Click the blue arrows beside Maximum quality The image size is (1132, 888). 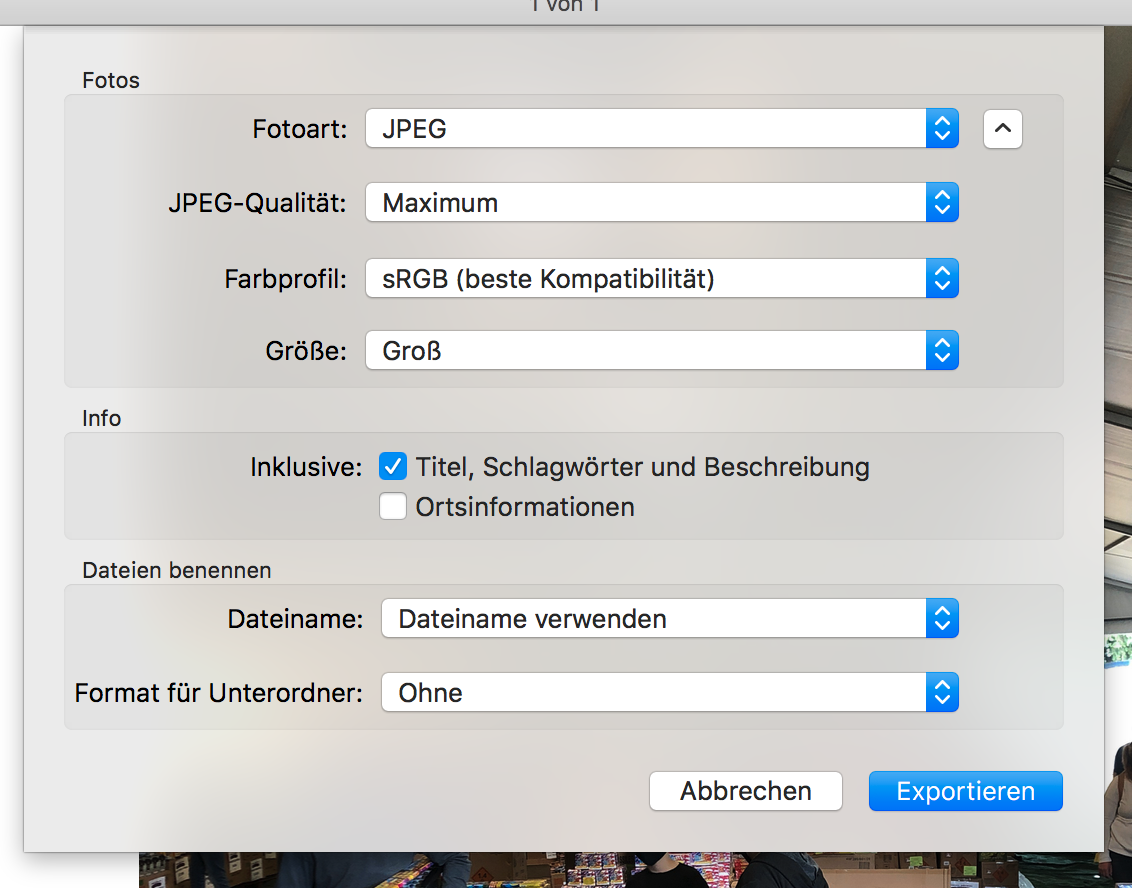(x=941, y=203)
